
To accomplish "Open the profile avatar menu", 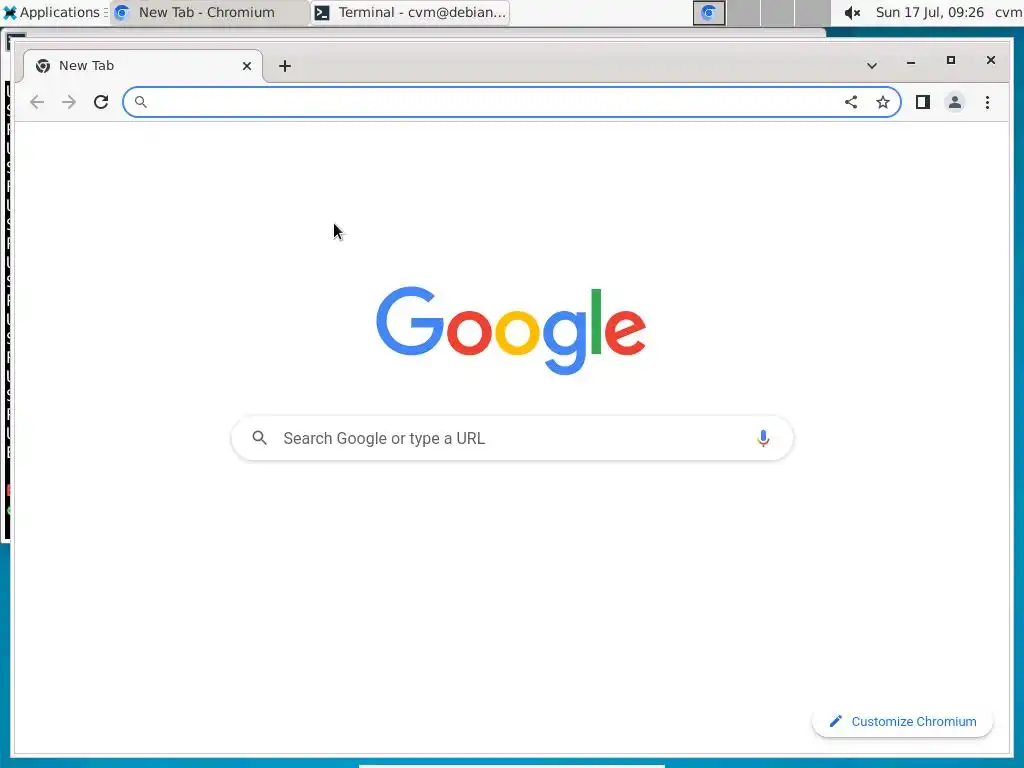I will [x=955, y=102].
